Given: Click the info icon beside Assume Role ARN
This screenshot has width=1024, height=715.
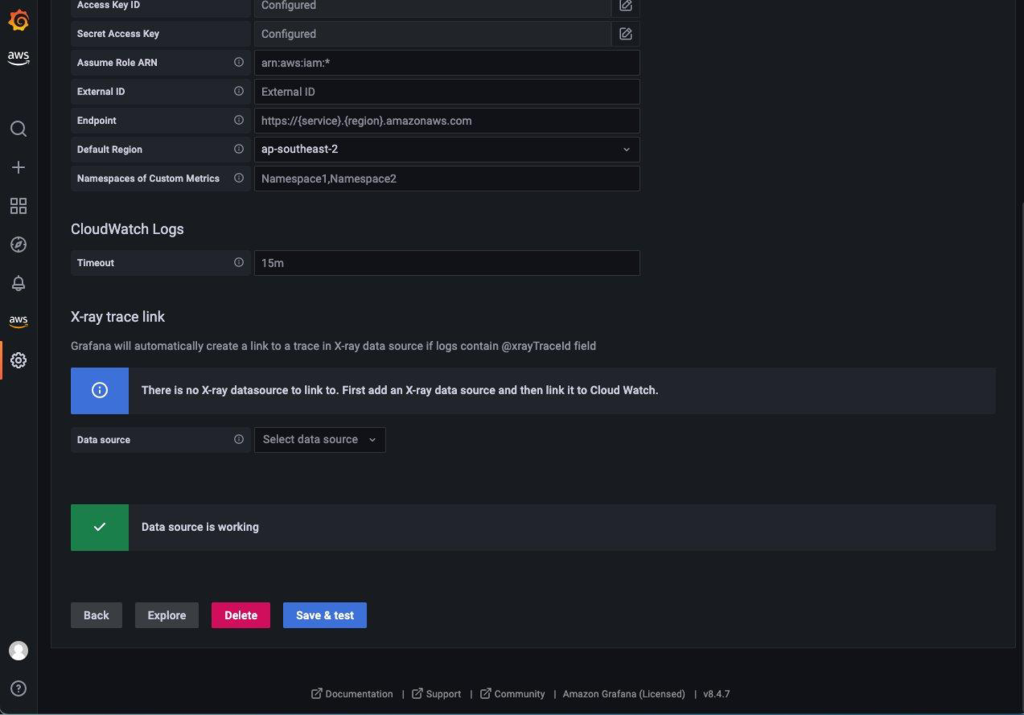Looking at the screenshot, I should pyautogui.click(x=237, y=62).
